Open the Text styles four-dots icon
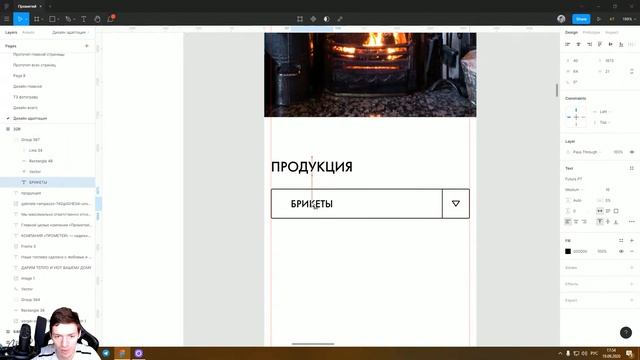The image size is (640, 360). (x=632, y=168)
